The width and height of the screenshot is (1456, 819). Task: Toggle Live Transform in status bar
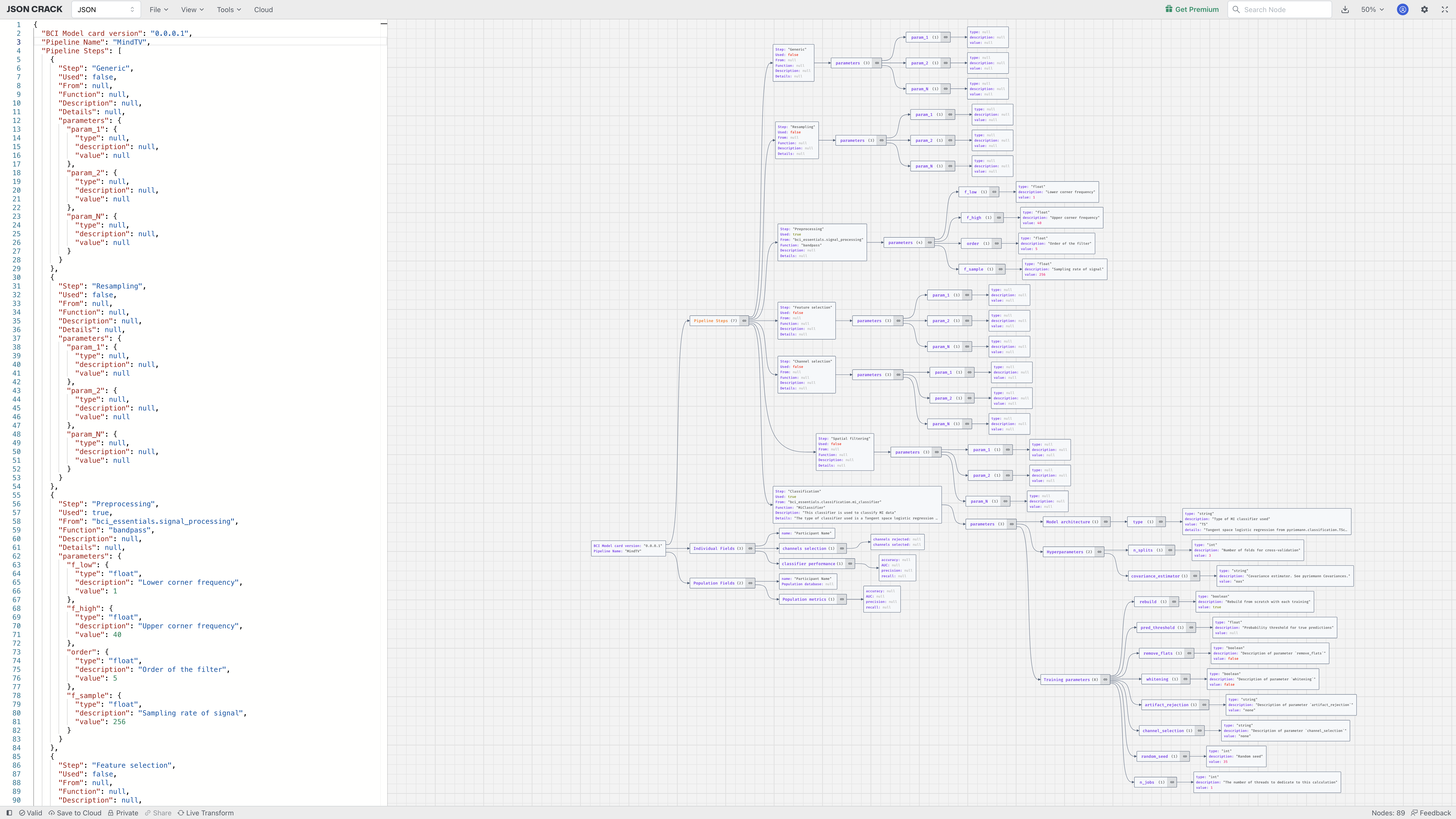point(205,813)
